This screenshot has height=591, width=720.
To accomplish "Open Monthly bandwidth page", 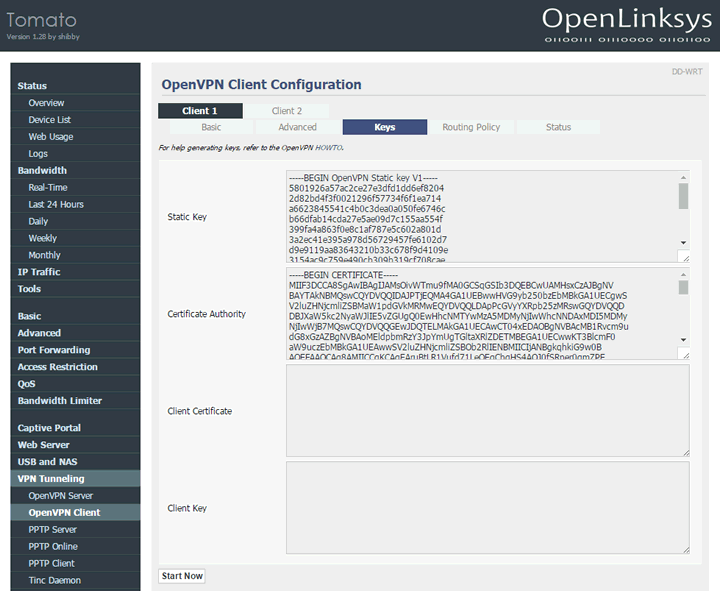I will pyautogui.click(x=75, y=255).
